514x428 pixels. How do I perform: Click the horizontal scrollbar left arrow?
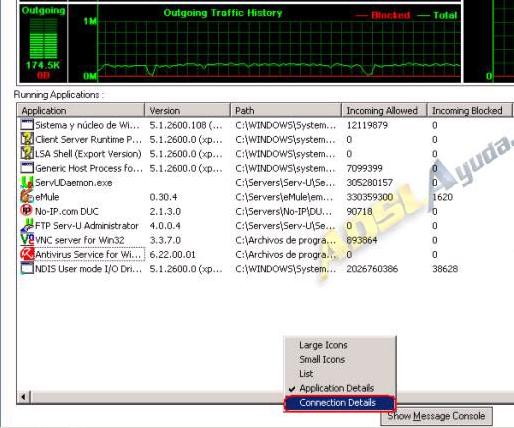[x=24, y=397]
